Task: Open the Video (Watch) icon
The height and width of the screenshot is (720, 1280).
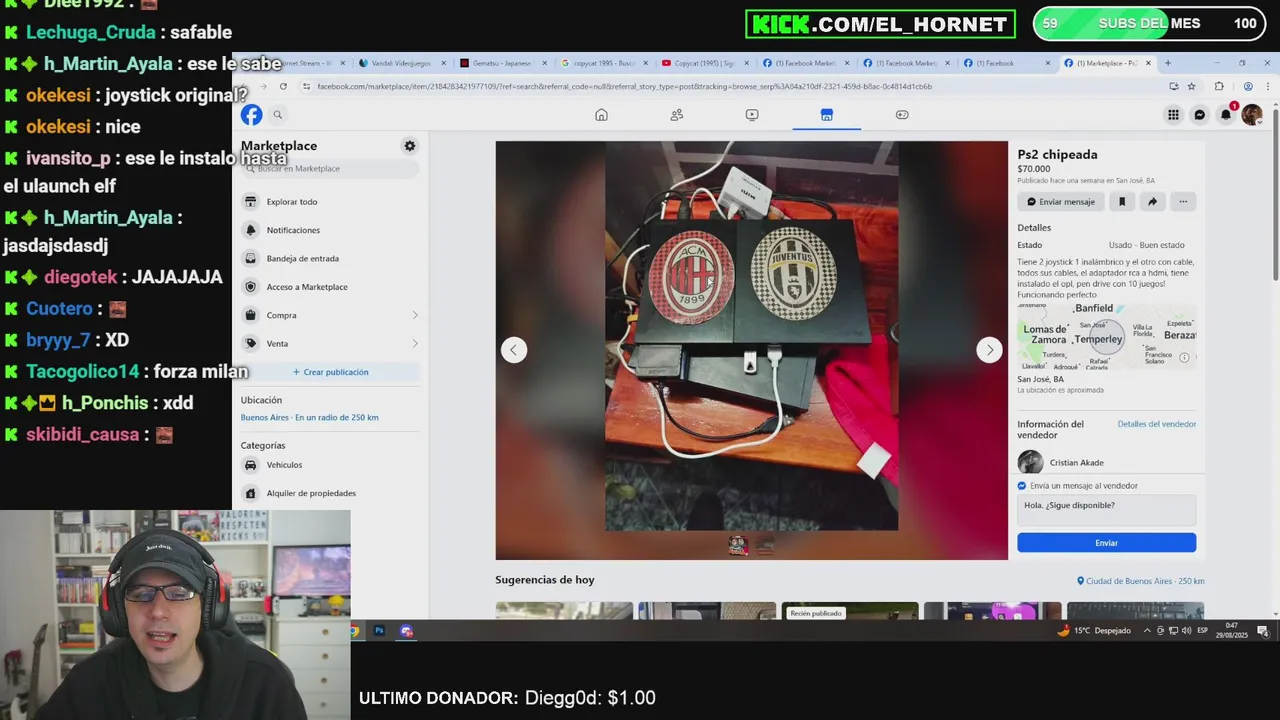Action: (752, 115)
